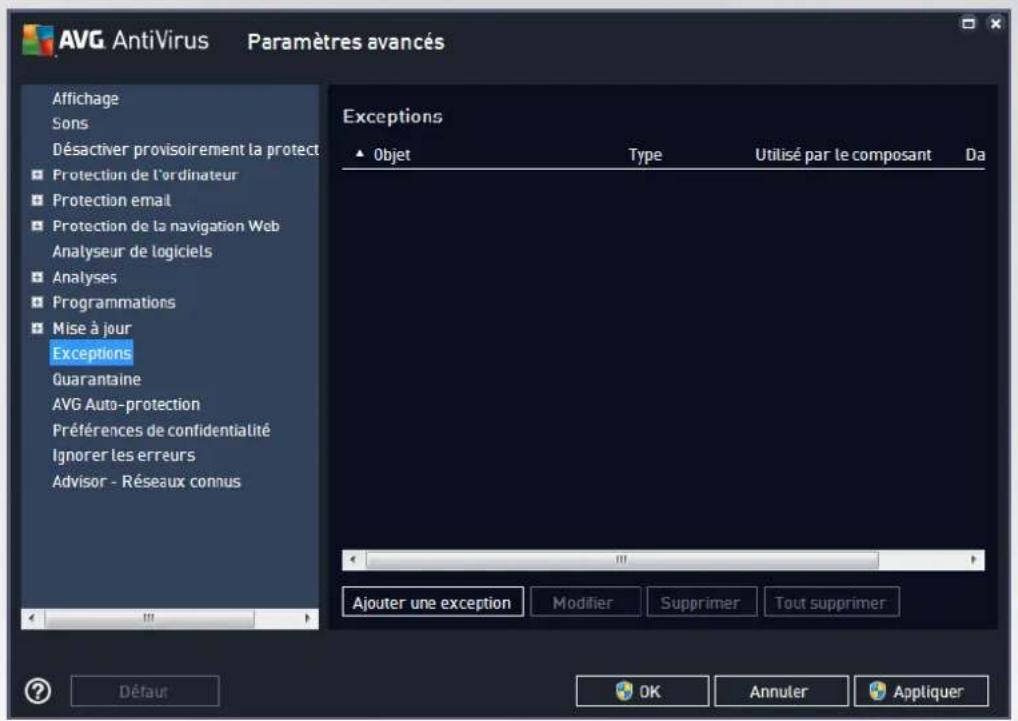Expand the Analyses tree node
Image resolution: width=1018 pixels, height=721 pixels.
point(37,277)
